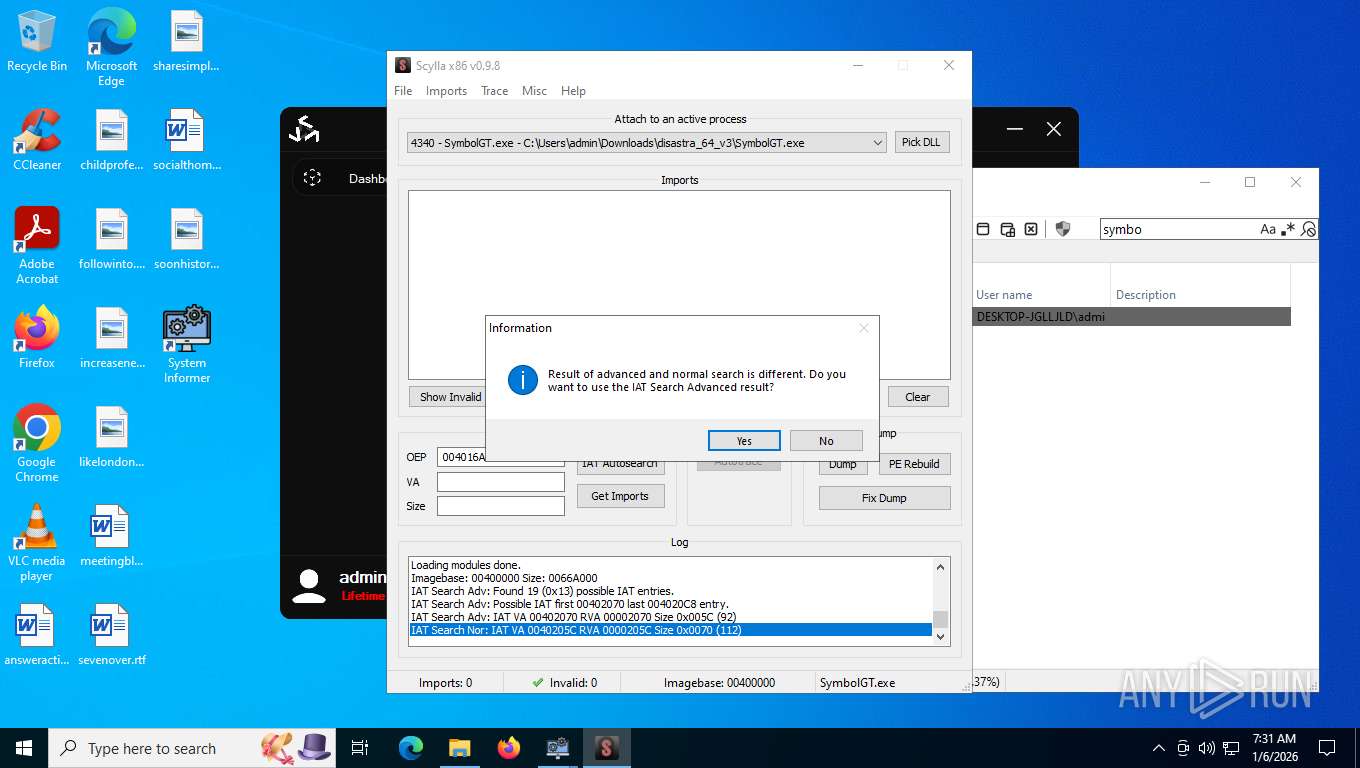Click the Log scrollbar up arrow
The image size is (1360, 768).
(940, 567)
